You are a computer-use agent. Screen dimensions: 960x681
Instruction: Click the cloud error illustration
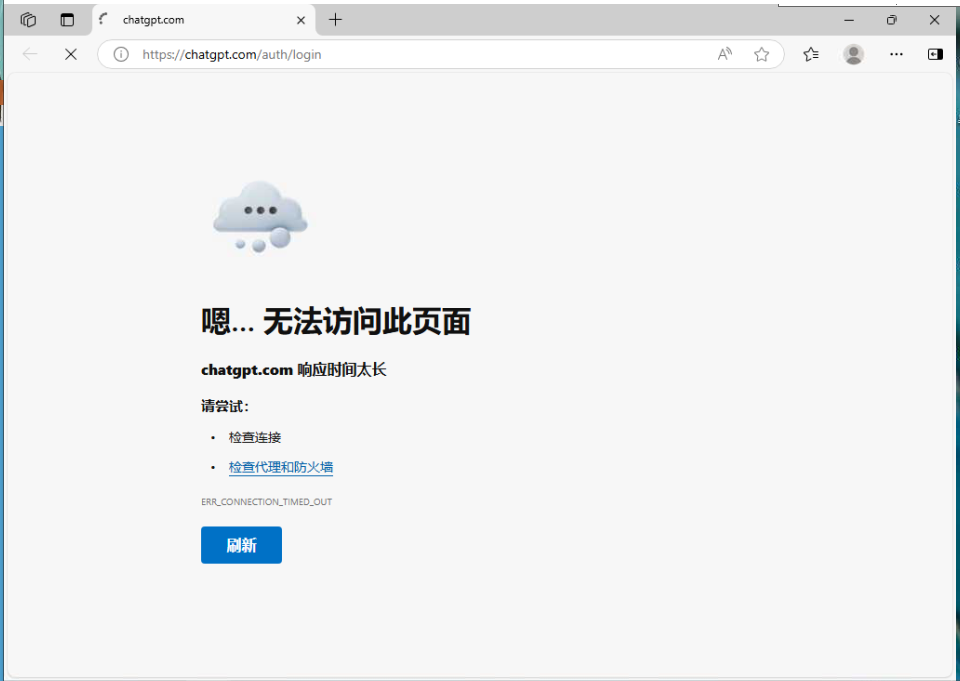260,216
